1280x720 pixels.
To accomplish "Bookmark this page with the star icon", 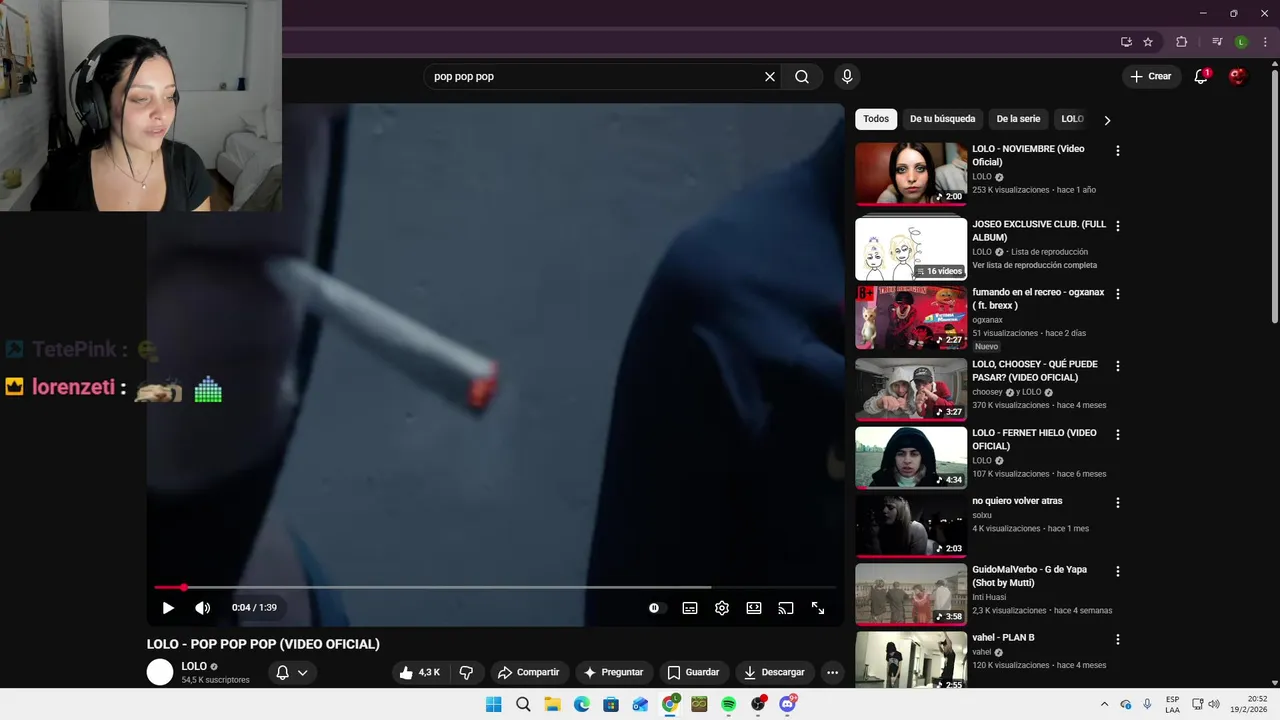I will (1148, 42).
